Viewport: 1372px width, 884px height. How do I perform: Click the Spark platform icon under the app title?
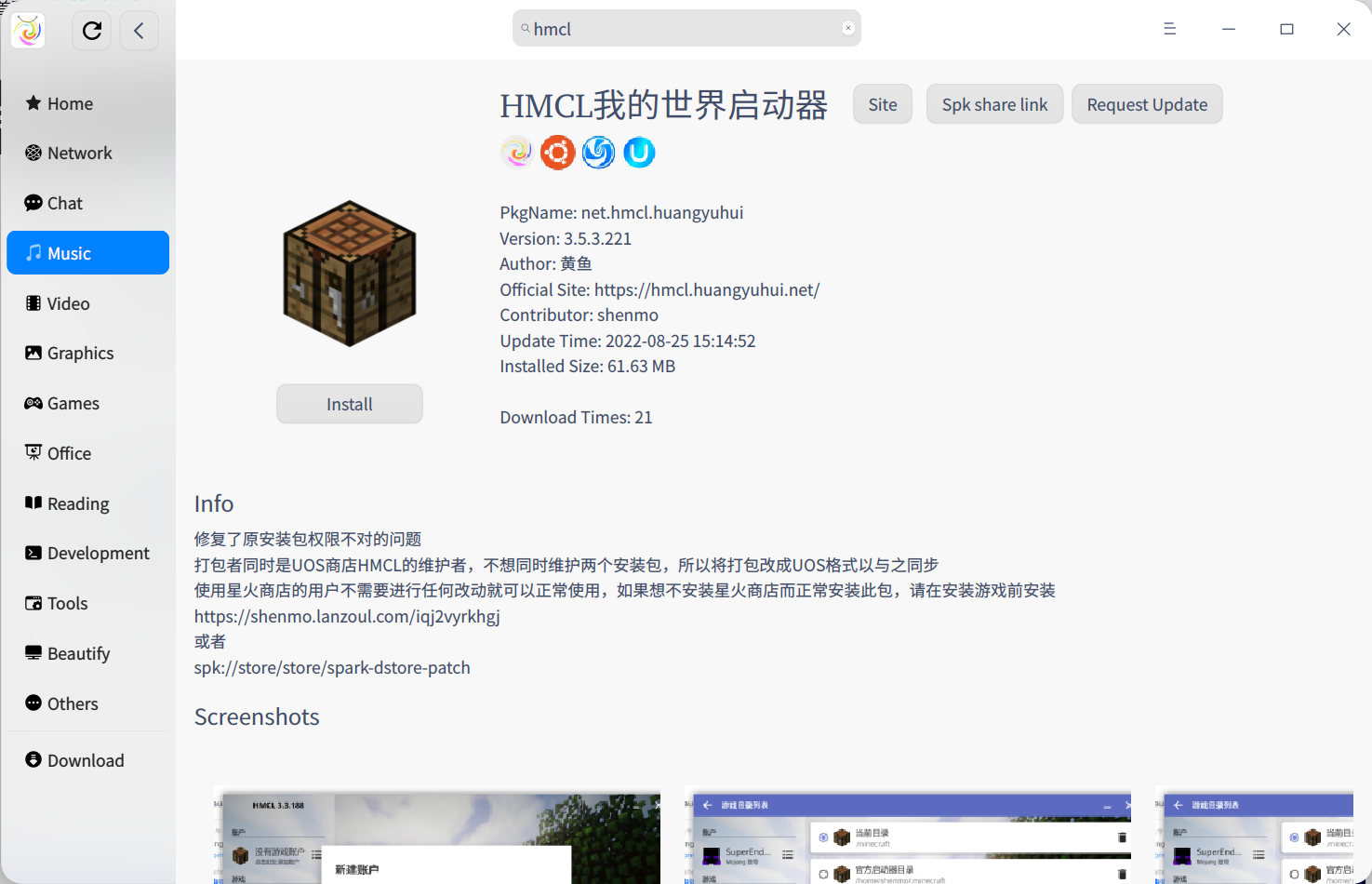click(x=516, y=152)
